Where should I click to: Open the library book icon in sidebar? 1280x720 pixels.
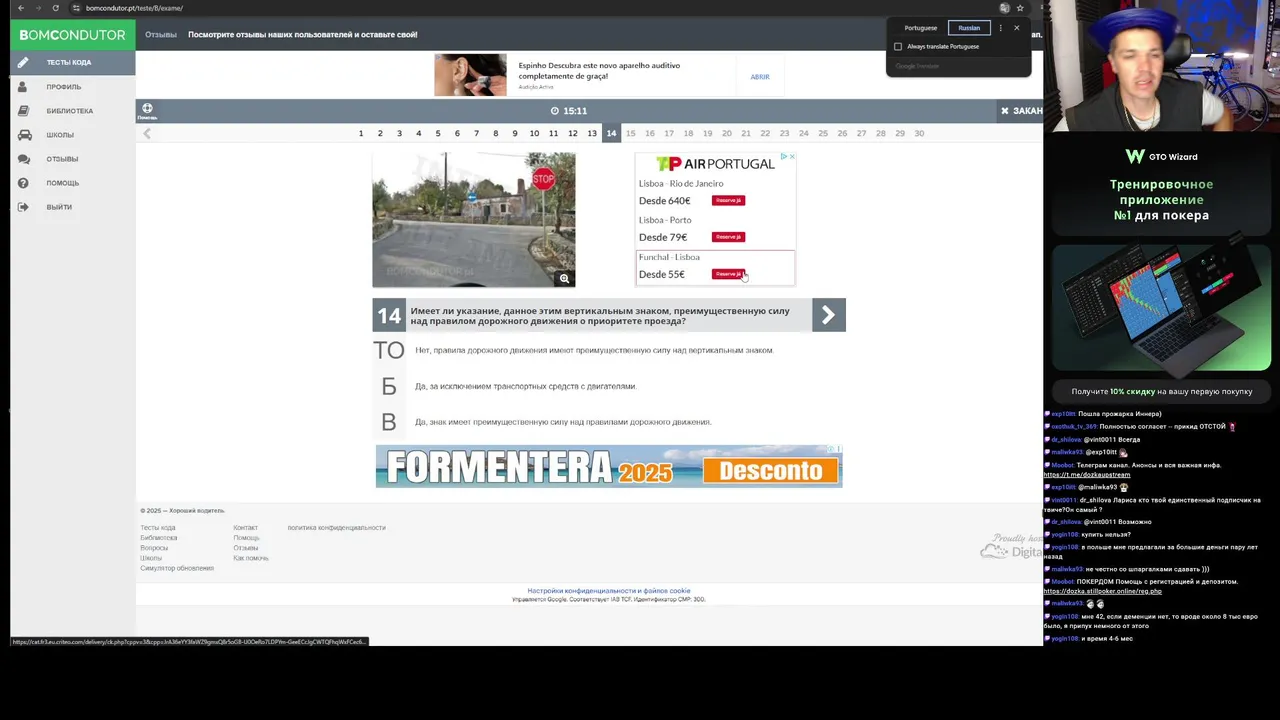click(x=23, y=111)
